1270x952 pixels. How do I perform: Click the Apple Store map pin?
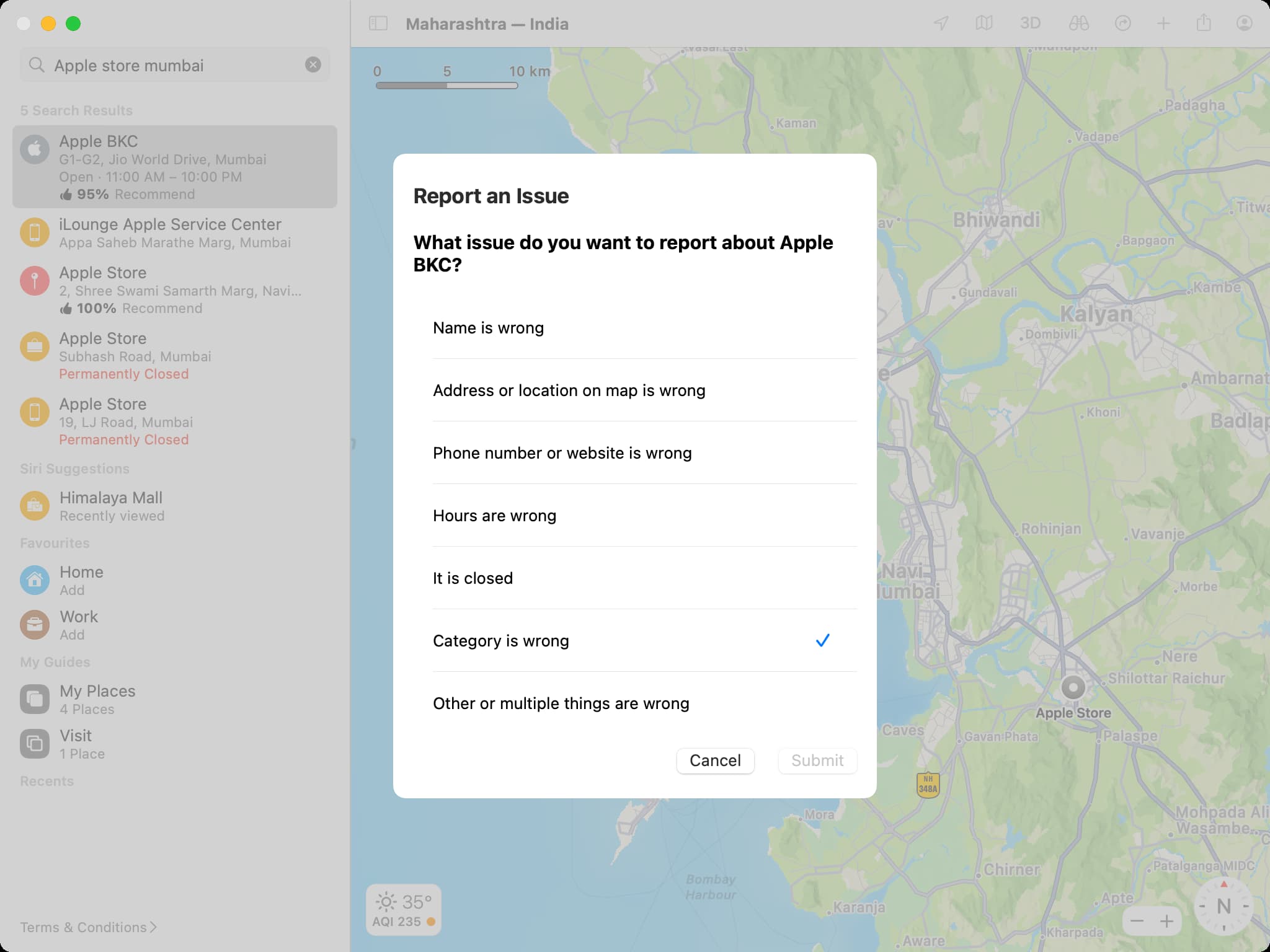pos(1073,687)
